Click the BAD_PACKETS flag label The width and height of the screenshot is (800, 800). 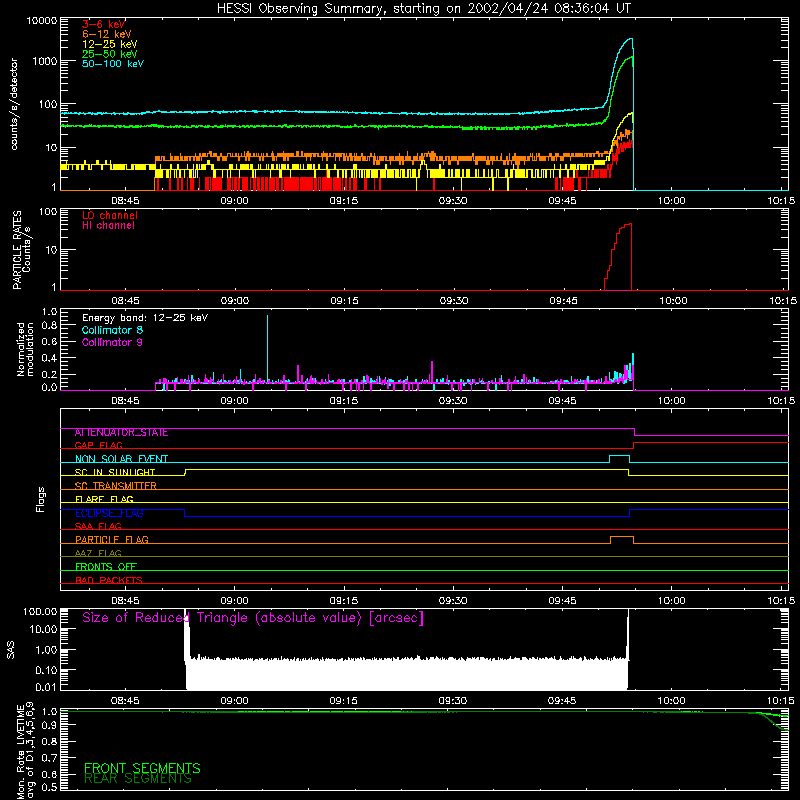109,580
